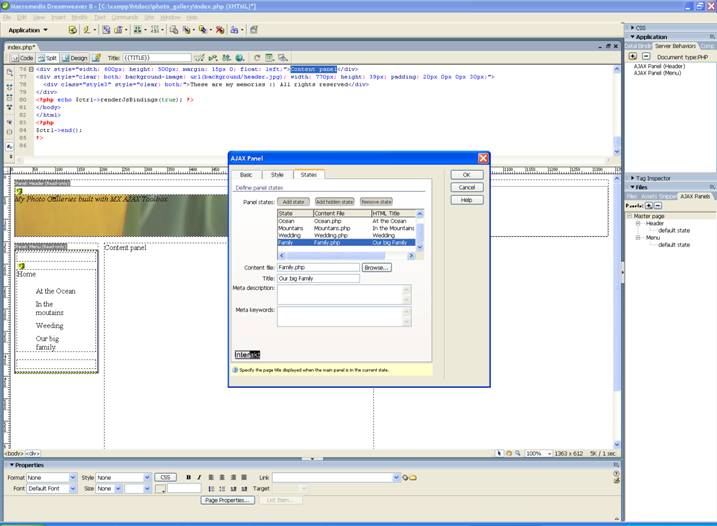The image size is (717, 526).
Task: Open the Format dropdown in Properties
Action: (73, 477)
